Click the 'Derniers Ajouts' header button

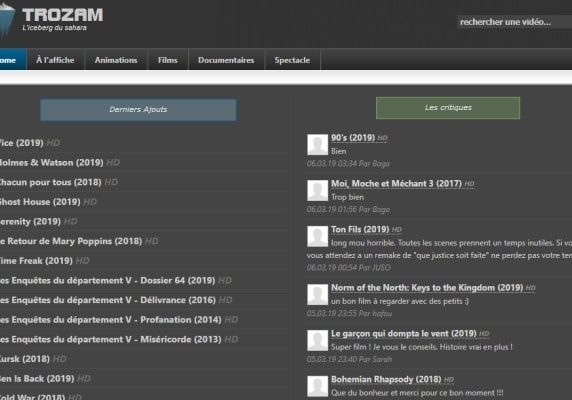coord(138,109)
